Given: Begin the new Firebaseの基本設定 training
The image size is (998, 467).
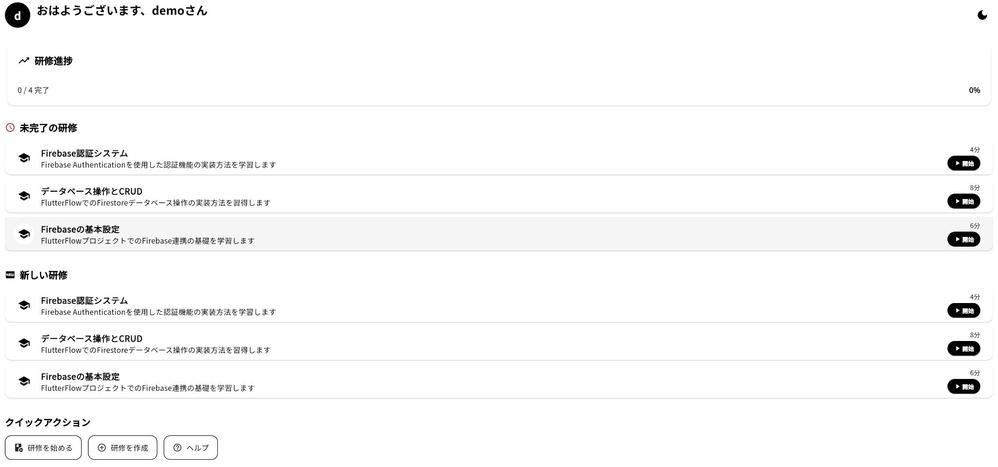Looking at the screenshot, I should pyautogui.click(x=963, y=386).
